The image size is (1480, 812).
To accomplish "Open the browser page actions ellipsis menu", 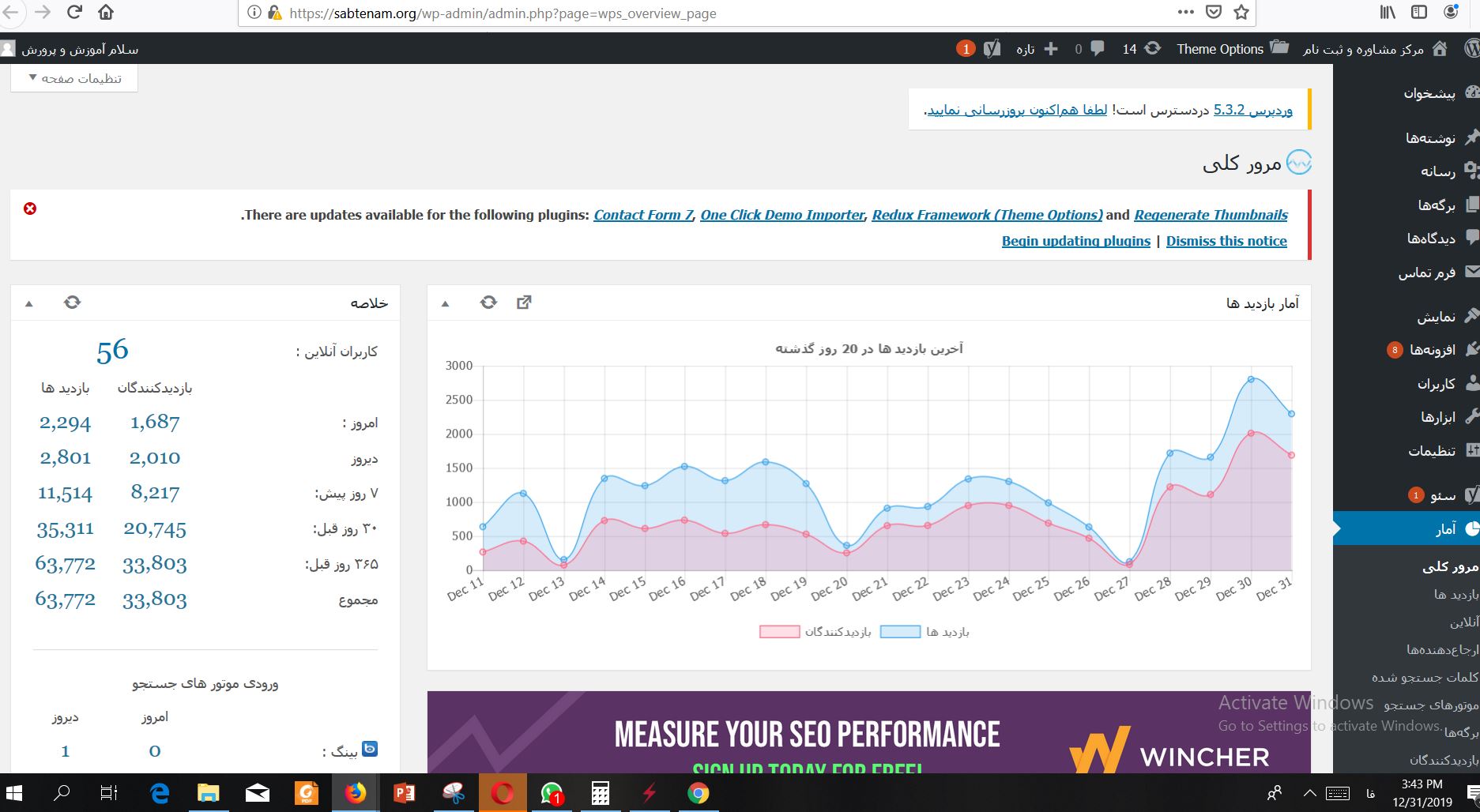I will coord(1186,12).
